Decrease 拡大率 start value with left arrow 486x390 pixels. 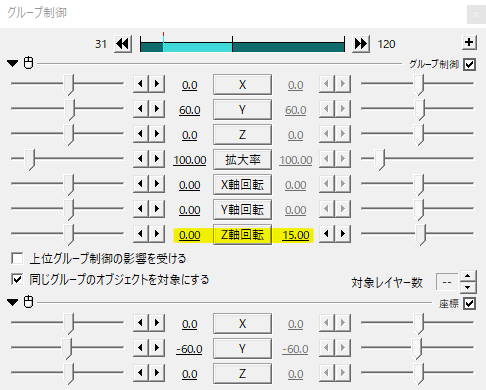pos(141,159)
